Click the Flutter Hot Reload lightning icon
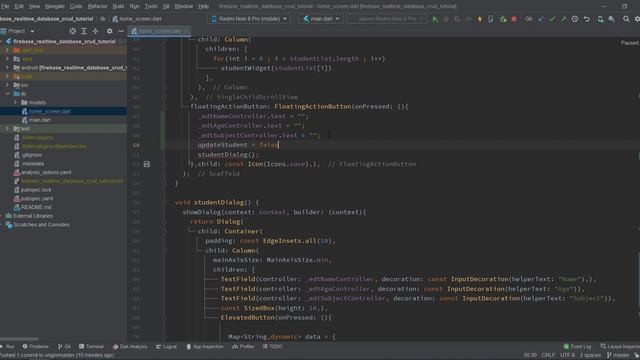Image resolution: width=640 pixels, height=360 pixels. [x=480, y=19]
